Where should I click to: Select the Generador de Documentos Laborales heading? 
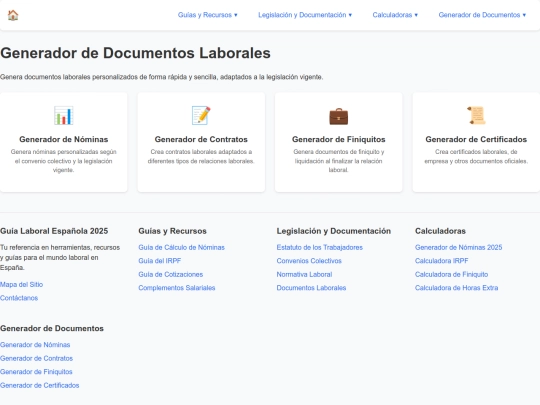click(x=135, y=53)
